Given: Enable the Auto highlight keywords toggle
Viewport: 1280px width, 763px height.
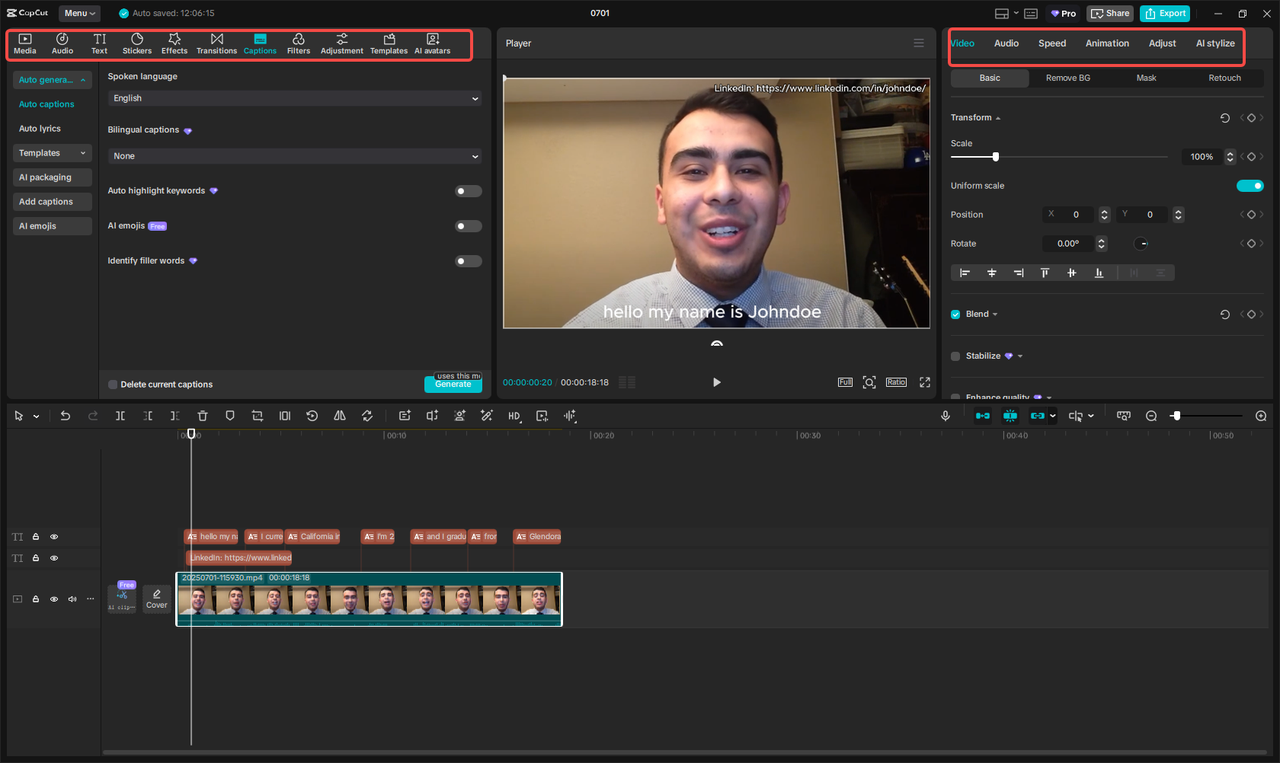Looking at the screenshot, I should point(467,190).
